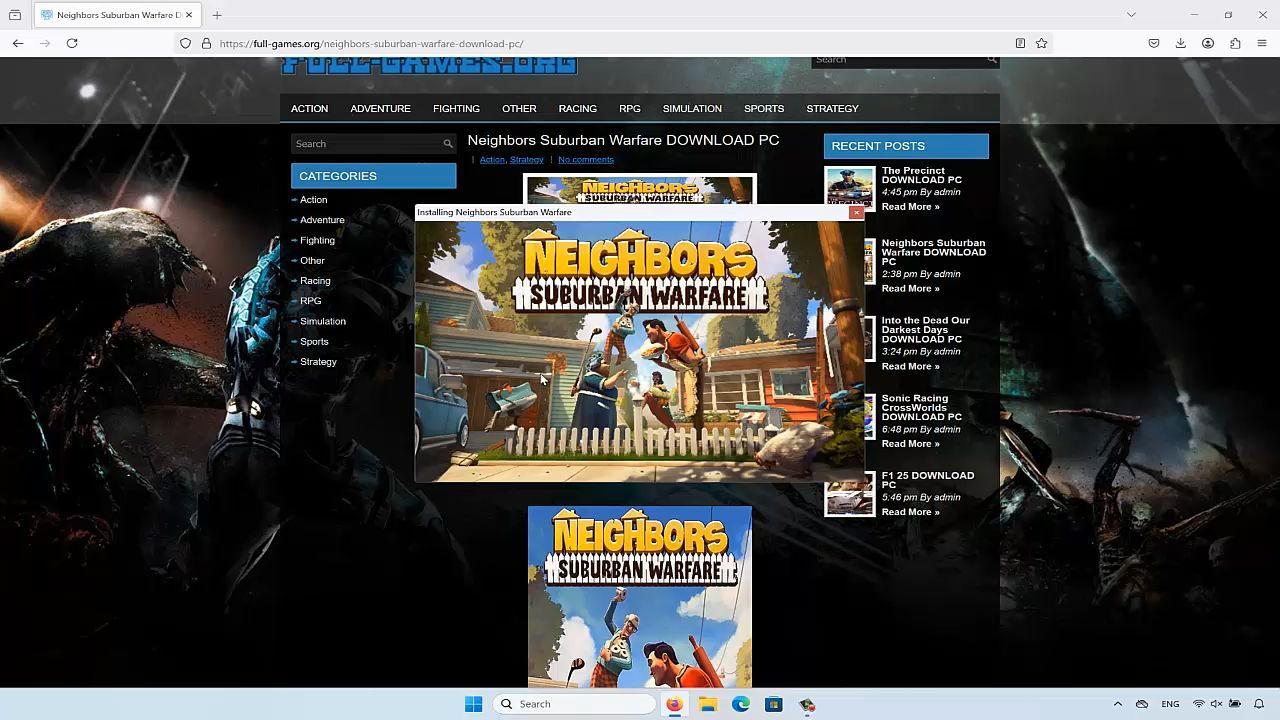Read More for Sonic Racing CrossWorlds post
This screenshot has height=720, width=1280.
(910, 444)
